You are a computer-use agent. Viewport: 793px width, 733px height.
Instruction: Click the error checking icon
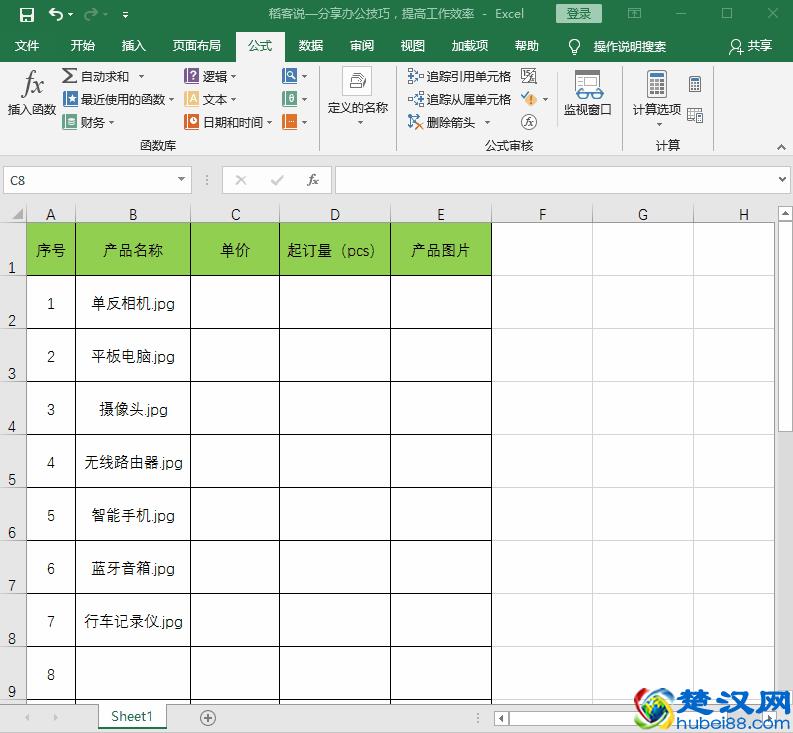(x=528, y=99)
